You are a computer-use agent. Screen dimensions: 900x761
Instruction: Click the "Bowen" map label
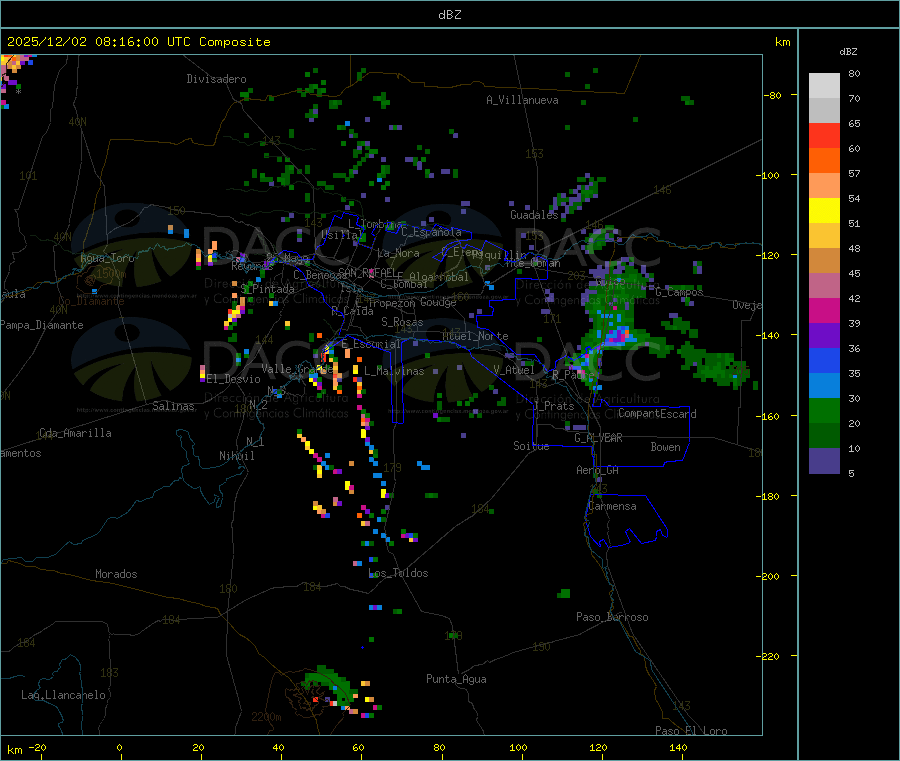tap(665, 447)
